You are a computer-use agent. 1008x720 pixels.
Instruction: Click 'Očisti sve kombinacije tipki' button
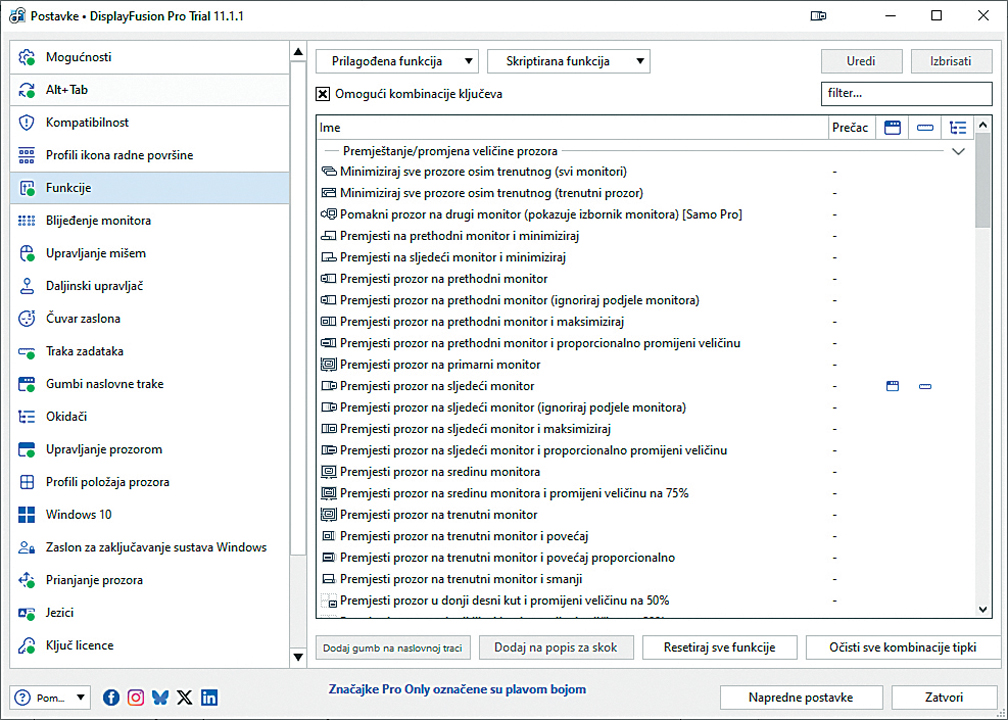(x=903, y=647)
